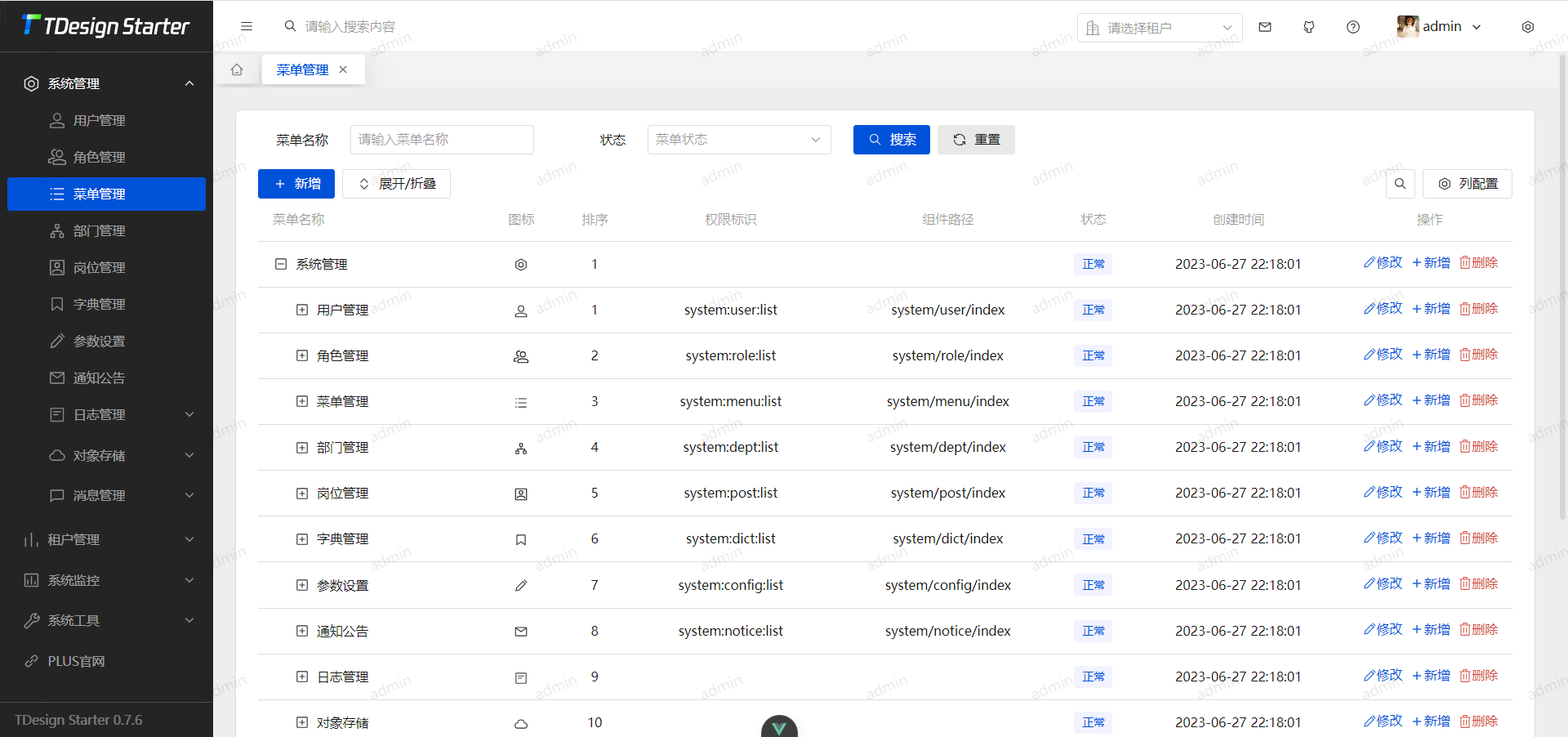
Task: Click the hamburger menu collapse icon
Action: [247, 26]
